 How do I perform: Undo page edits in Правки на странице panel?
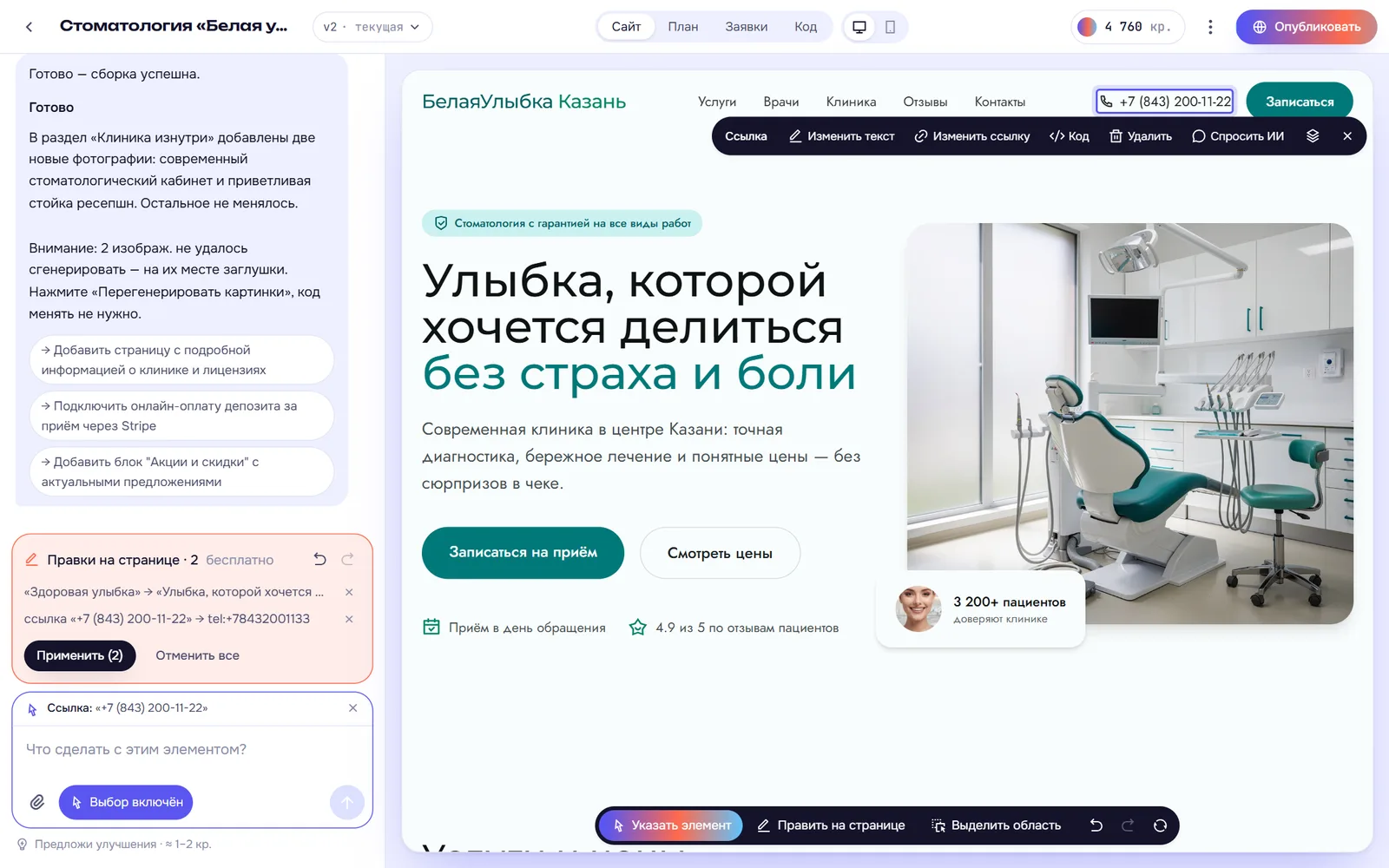[319, 560]
